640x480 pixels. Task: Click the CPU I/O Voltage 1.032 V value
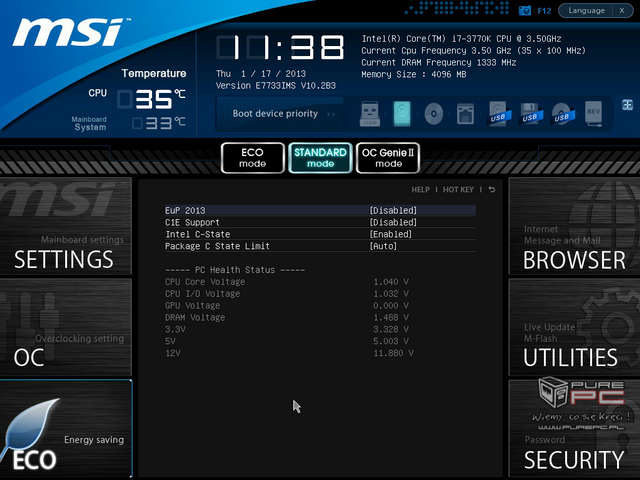coord(391,294)
